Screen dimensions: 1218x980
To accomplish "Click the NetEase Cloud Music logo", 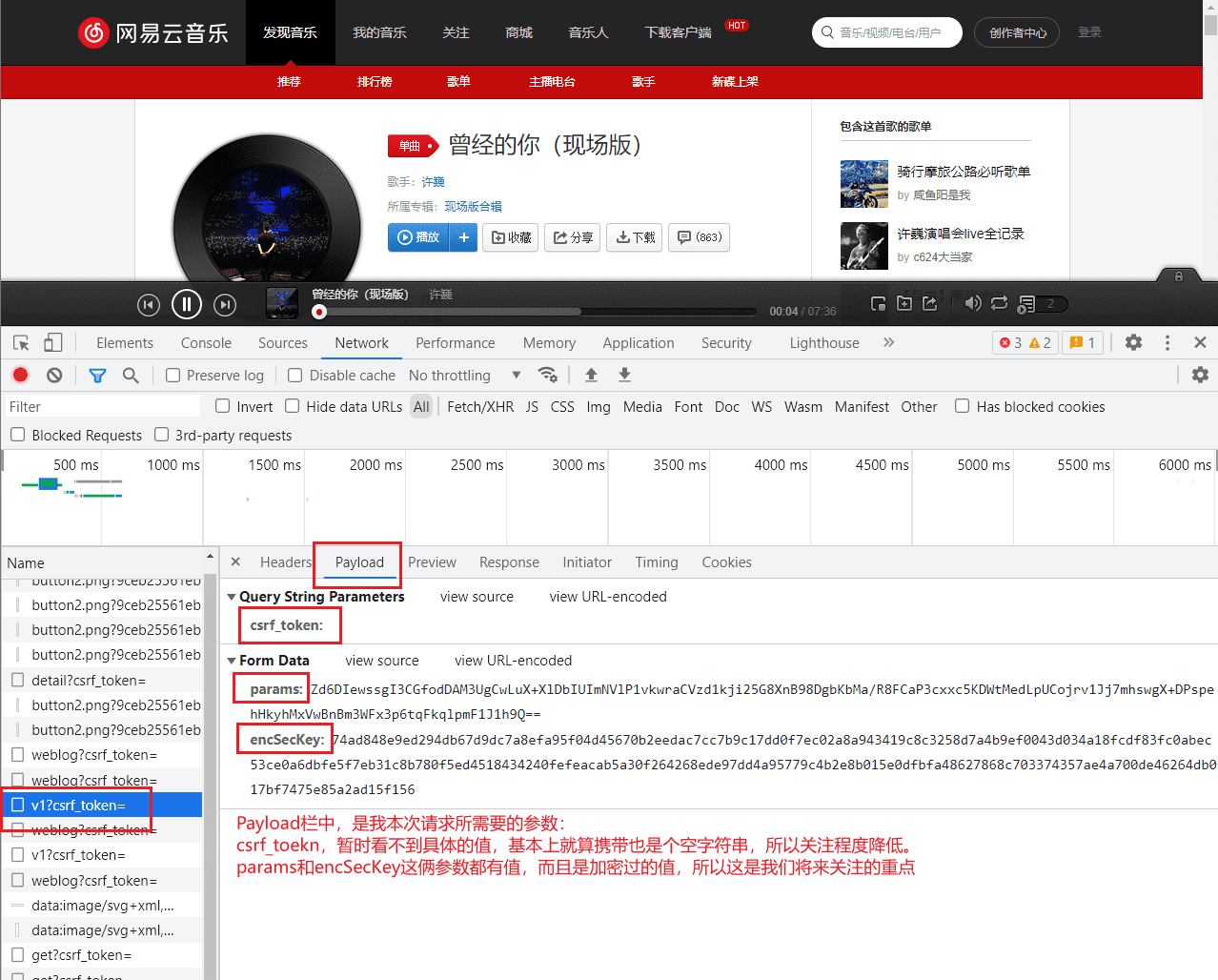I will pyautogui.click(x=153, y=32).
